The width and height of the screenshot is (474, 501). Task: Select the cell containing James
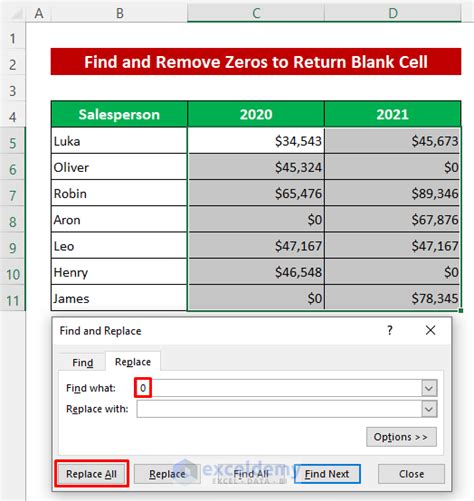point(119,298)
